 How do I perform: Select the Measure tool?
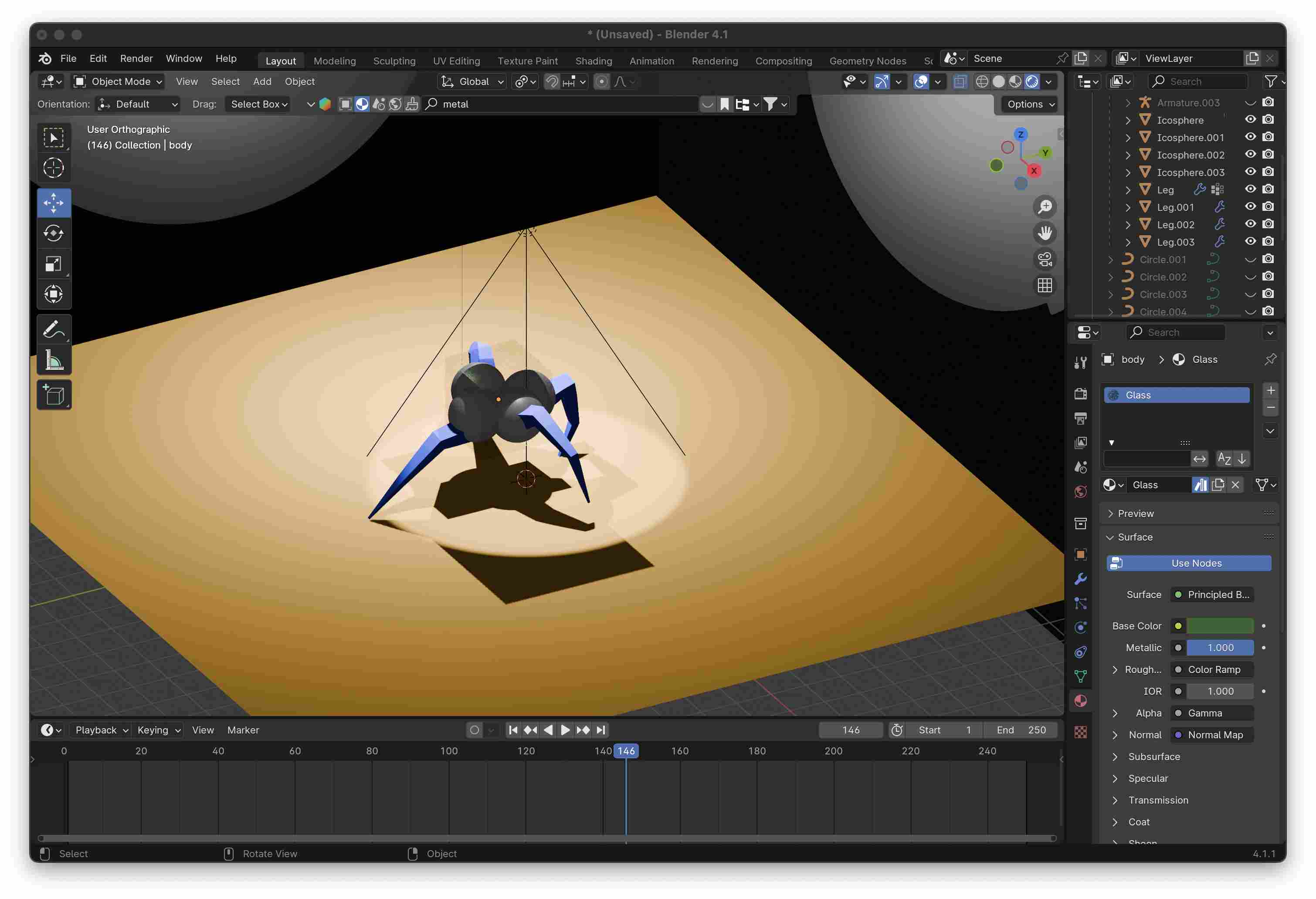[54, 360]
